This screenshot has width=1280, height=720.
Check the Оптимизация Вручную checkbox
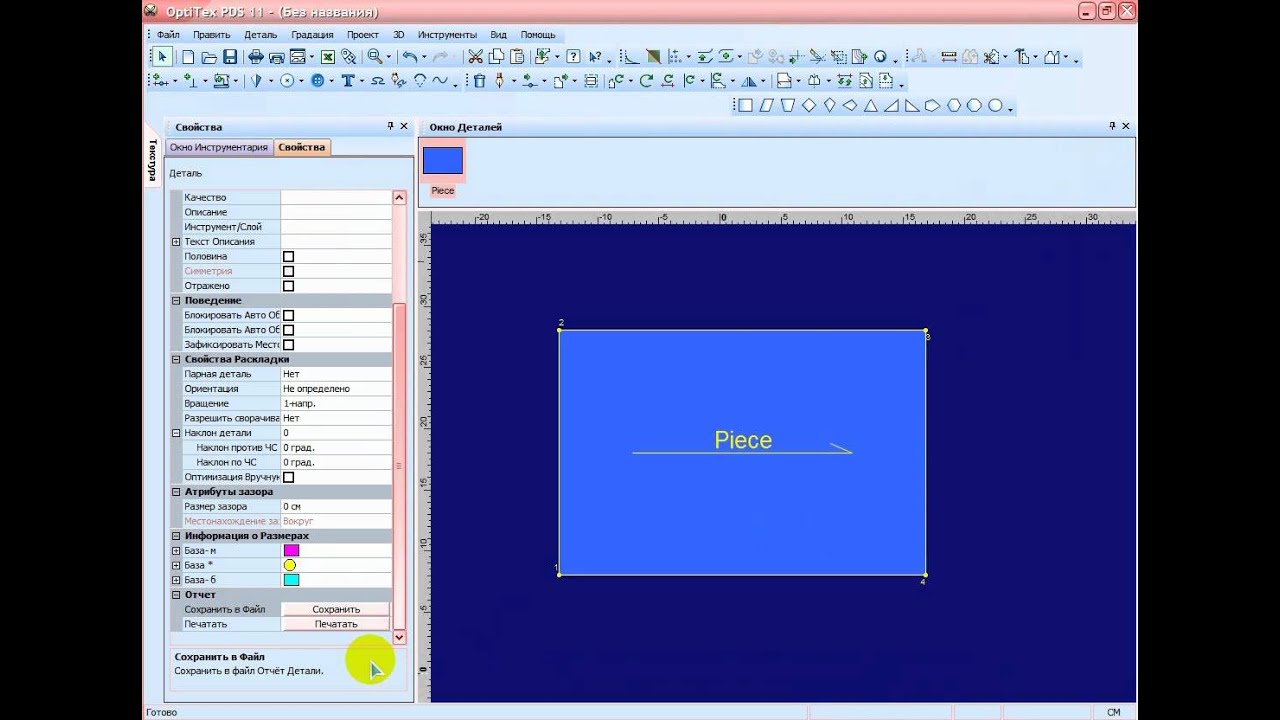pos(288,477)
